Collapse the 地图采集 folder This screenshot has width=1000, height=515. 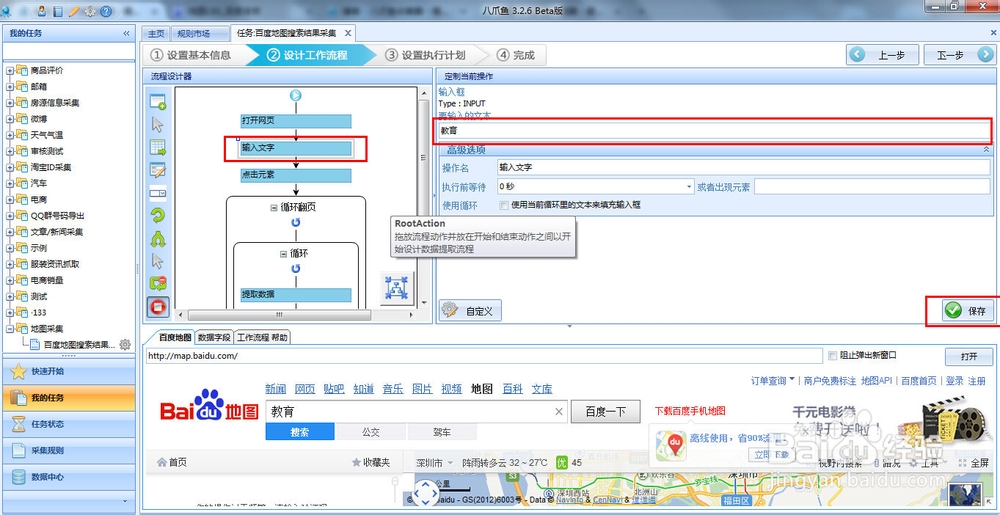(10, 329)
